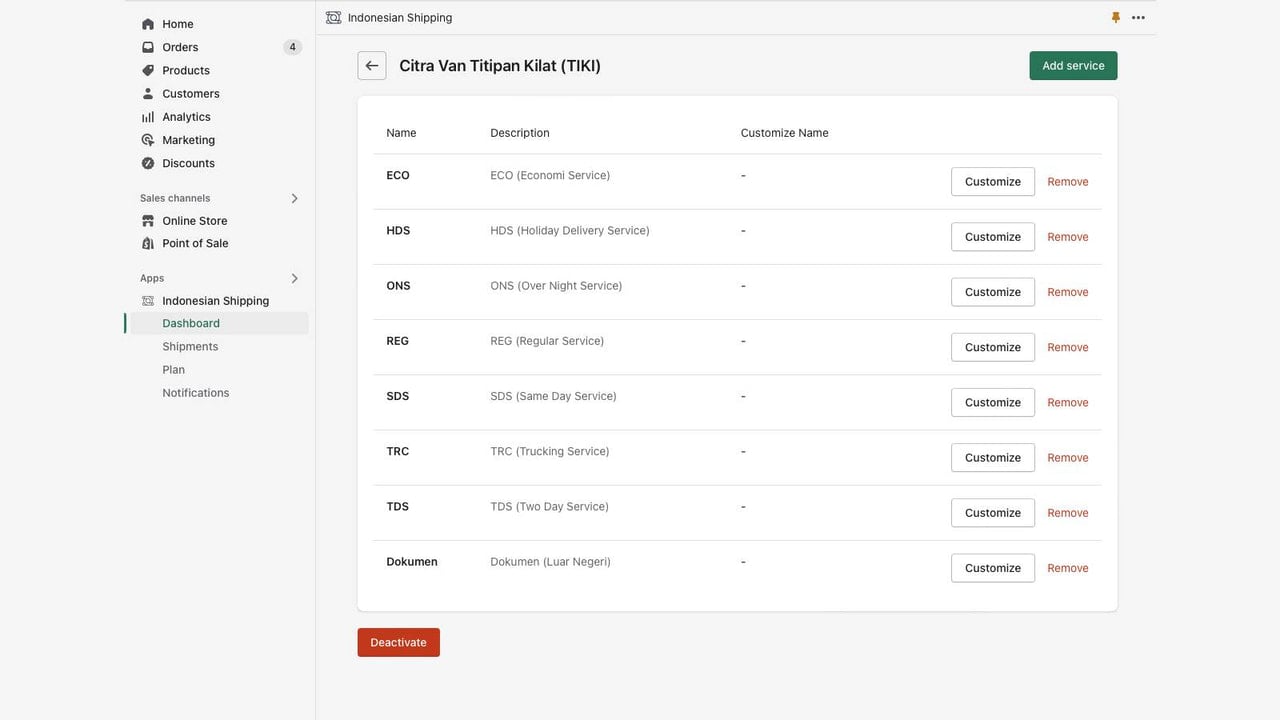
Task: Customize the SDS service
Action: click(993, 402)
